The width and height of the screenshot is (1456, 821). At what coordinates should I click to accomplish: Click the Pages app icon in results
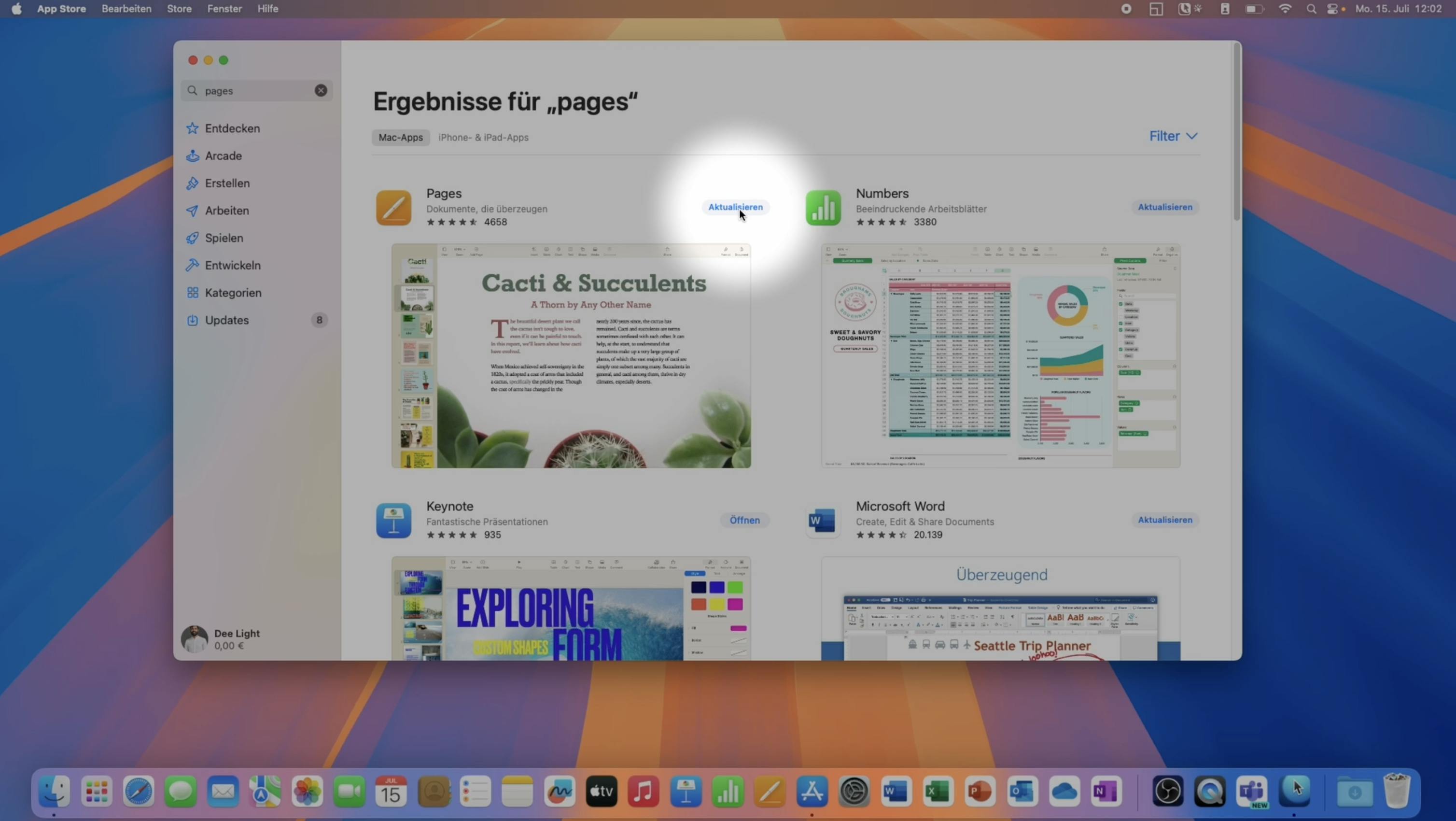pos(393,208)
